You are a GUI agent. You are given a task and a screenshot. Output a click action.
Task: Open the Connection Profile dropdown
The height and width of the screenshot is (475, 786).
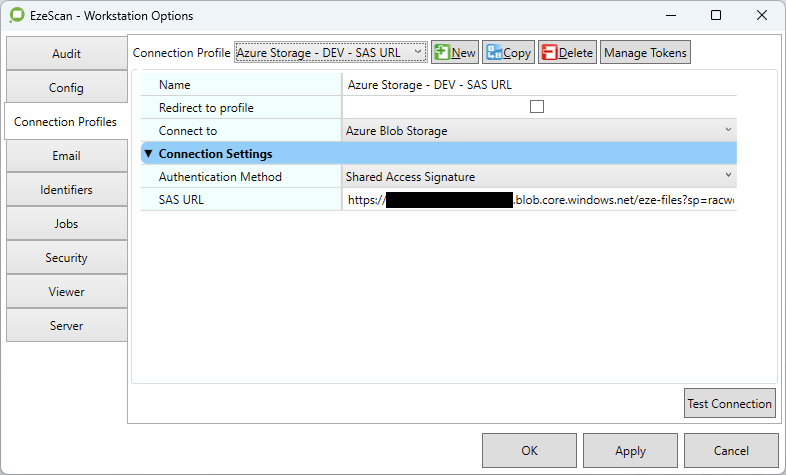331,52
